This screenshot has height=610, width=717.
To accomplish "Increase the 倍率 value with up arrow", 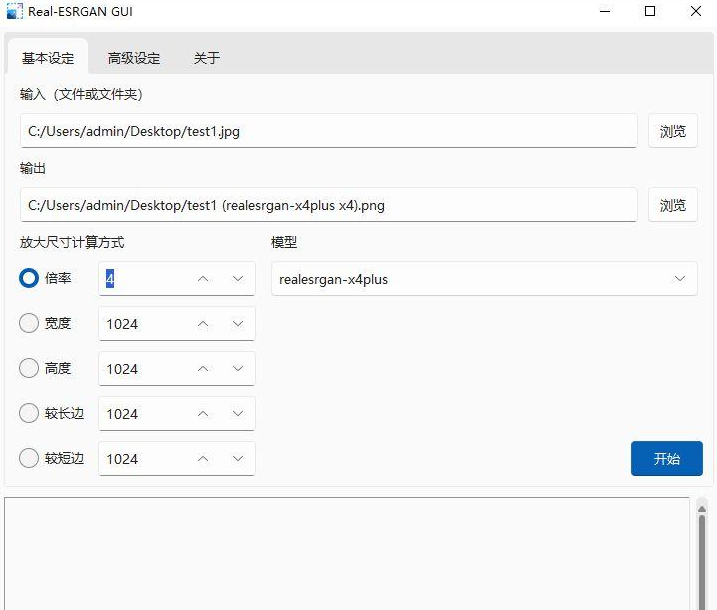I will coord(203,279).
